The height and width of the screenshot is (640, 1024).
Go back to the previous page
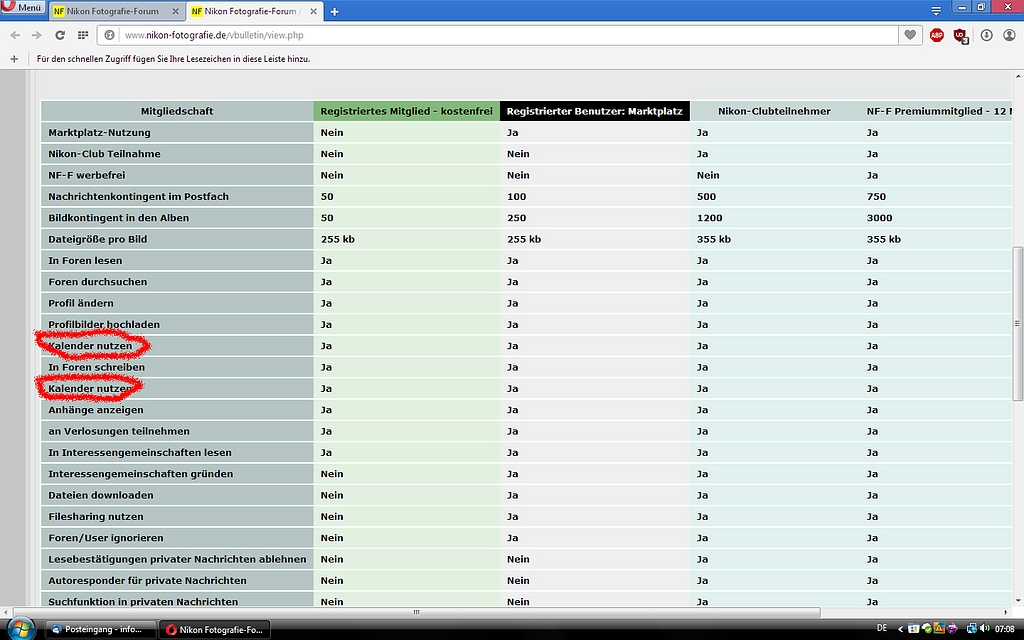point(15,35)
